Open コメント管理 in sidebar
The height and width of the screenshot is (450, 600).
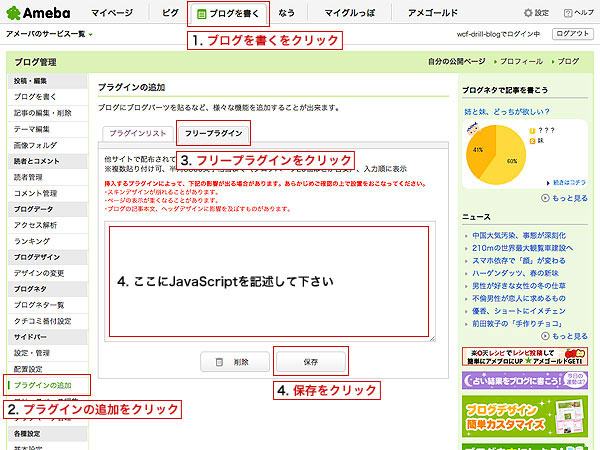35,193
